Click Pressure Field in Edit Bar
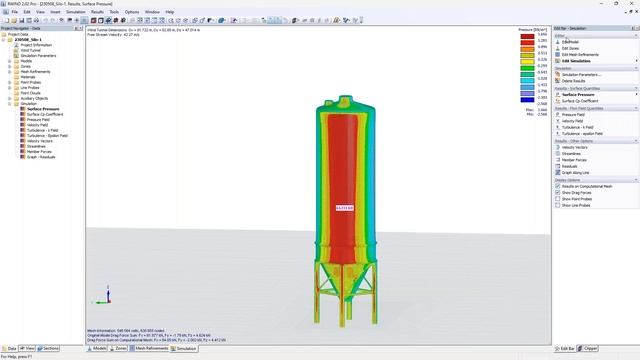The height and width of the screenshot is (360, 640). 573,115
